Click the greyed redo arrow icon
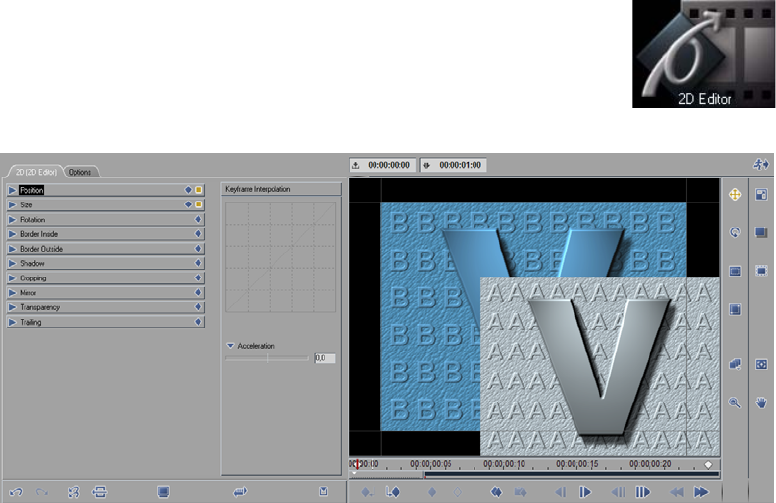Viewport: 776px width, 503px height. tap(42, 492)
